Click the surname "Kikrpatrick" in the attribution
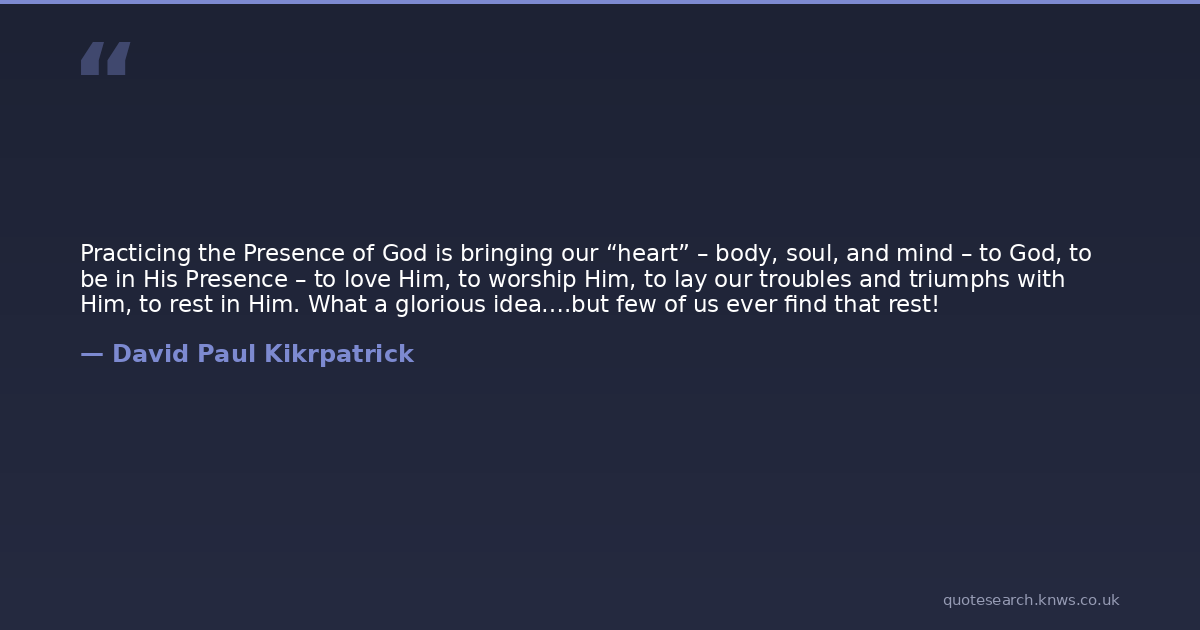The image size is (1200, 630). 338,354
